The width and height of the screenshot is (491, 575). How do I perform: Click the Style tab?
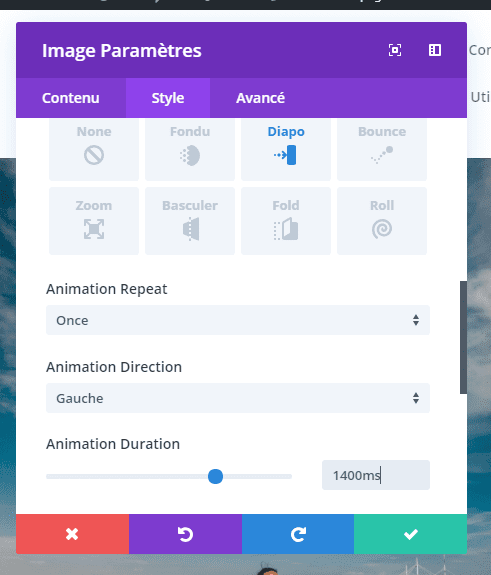pos(168,98)
